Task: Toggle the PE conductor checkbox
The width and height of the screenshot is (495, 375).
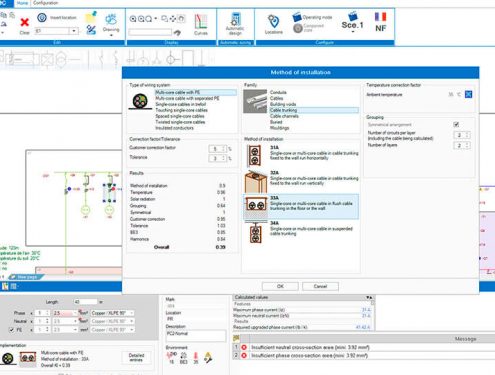Action: click(x=12, y=330)
